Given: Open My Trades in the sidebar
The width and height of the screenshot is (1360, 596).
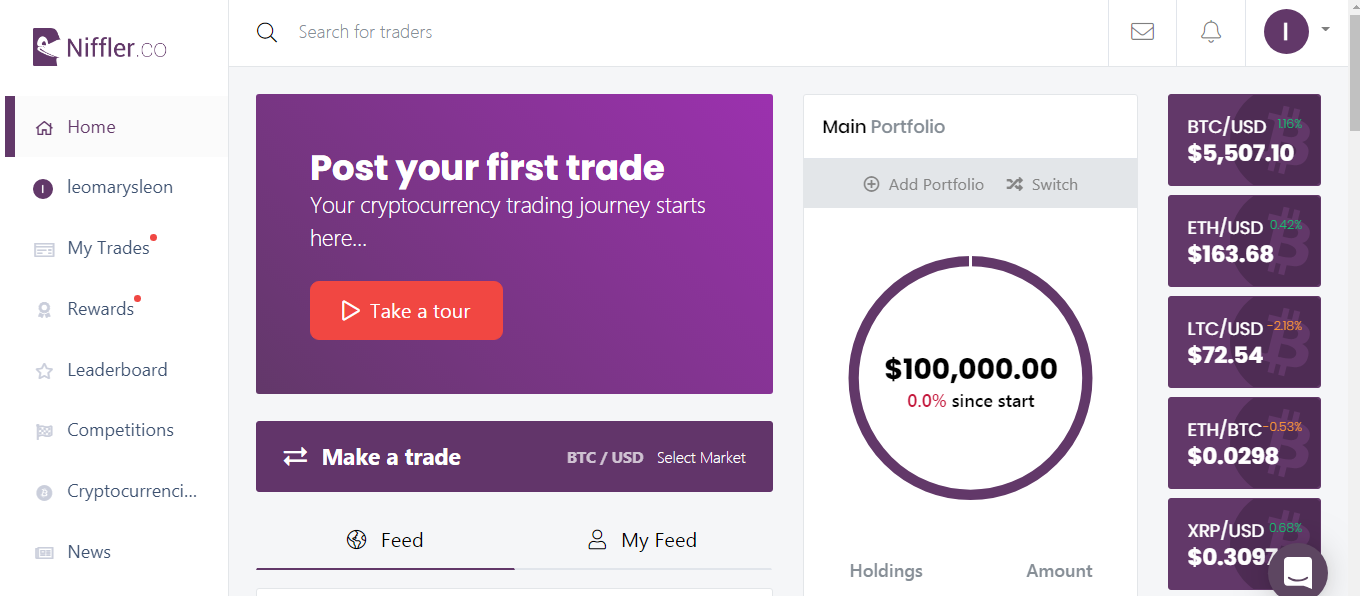Looking at the screenshot, I should tap(108, 248).
